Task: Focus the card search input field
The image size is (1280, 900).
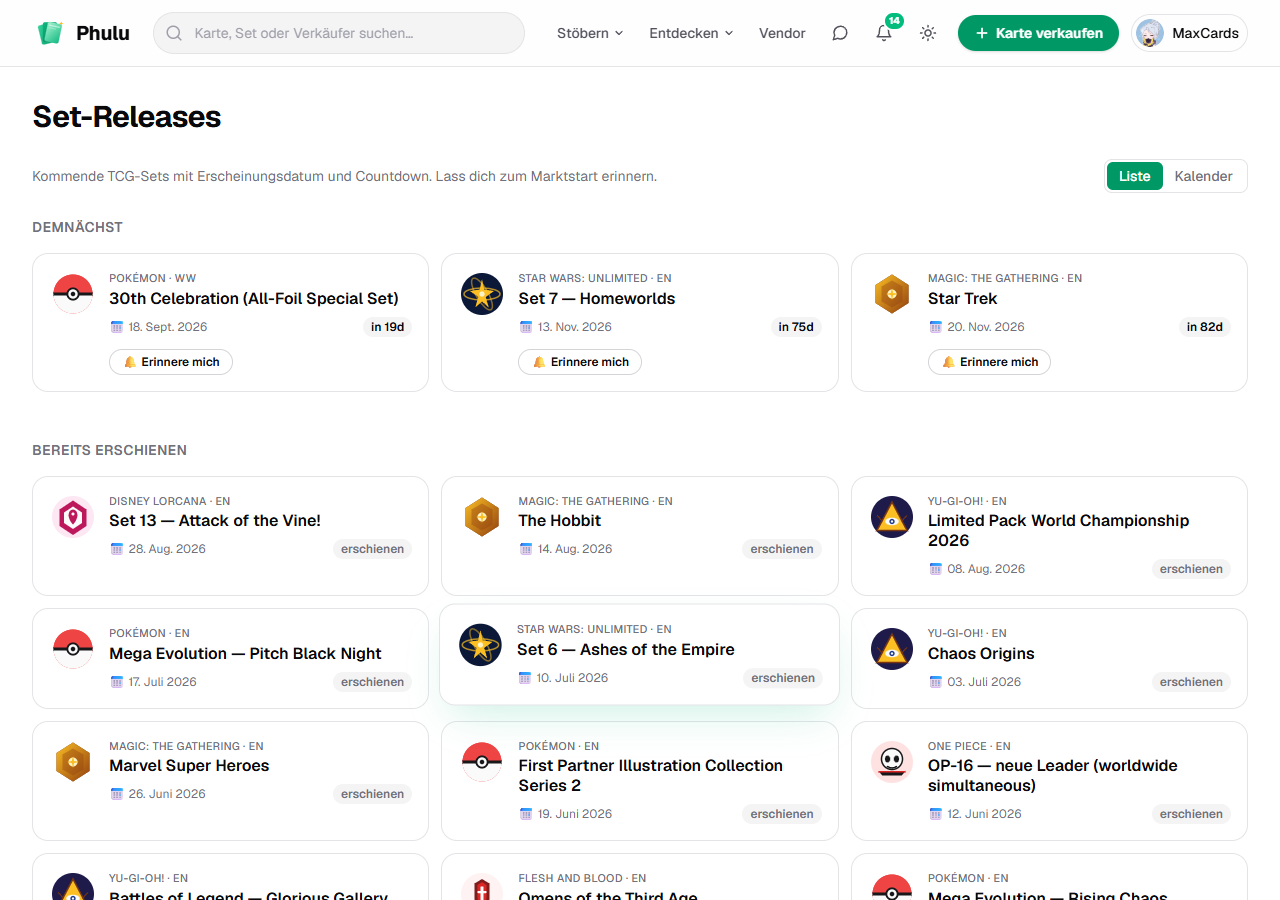Action: click(339, 33)
